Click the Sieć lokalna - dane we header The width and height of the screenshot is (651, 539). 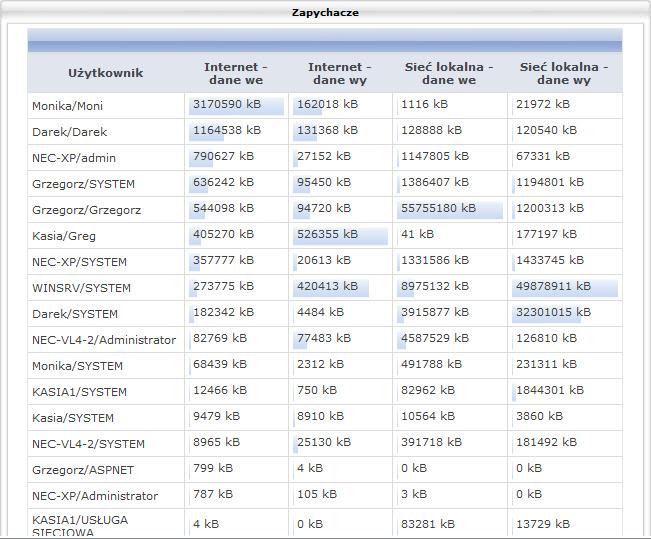[x=449, y=73]
